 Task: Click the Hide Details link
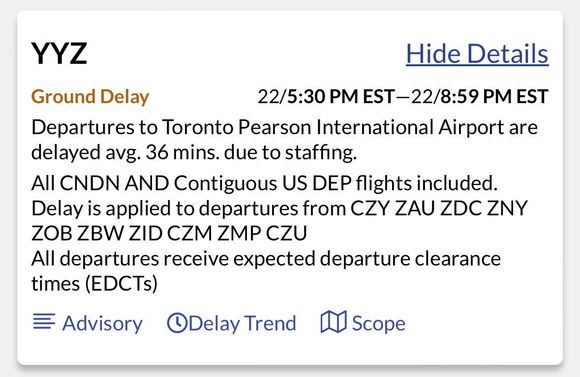(477, 54)
